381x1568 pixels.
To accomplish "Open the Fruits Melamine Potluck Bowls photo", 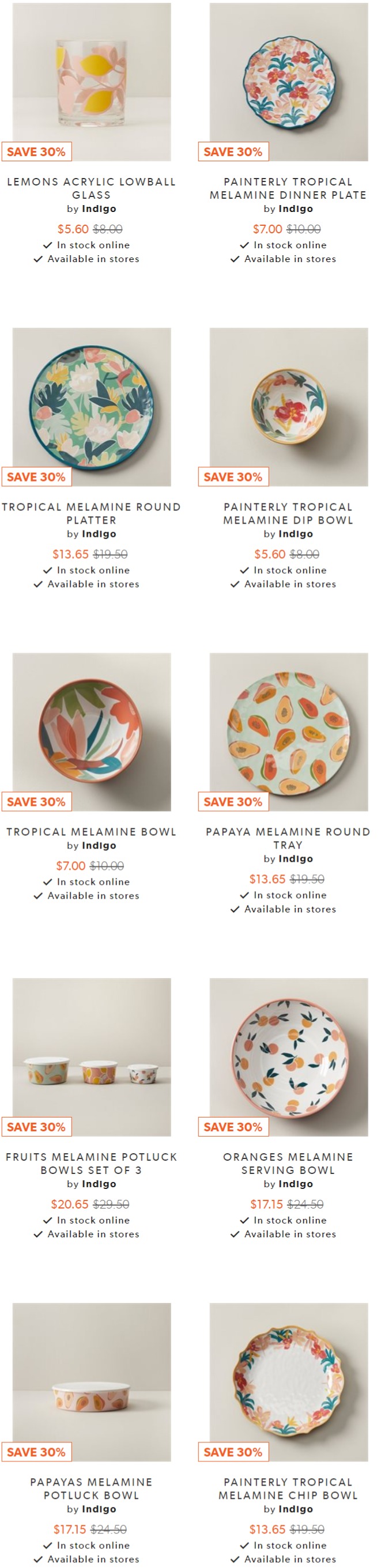I will click(x=91, y=1057).
